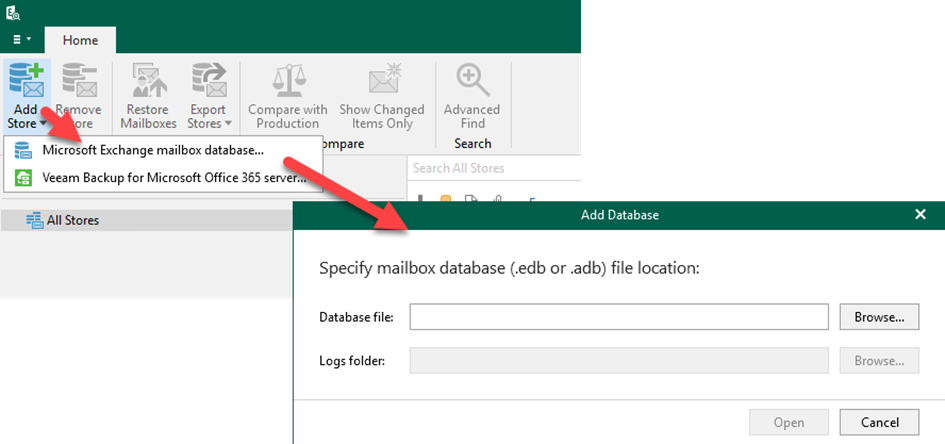Screen dimensions: 945x444
Task: Click the Veeam Explorer app icon in title bar
Action: (13, 12)
